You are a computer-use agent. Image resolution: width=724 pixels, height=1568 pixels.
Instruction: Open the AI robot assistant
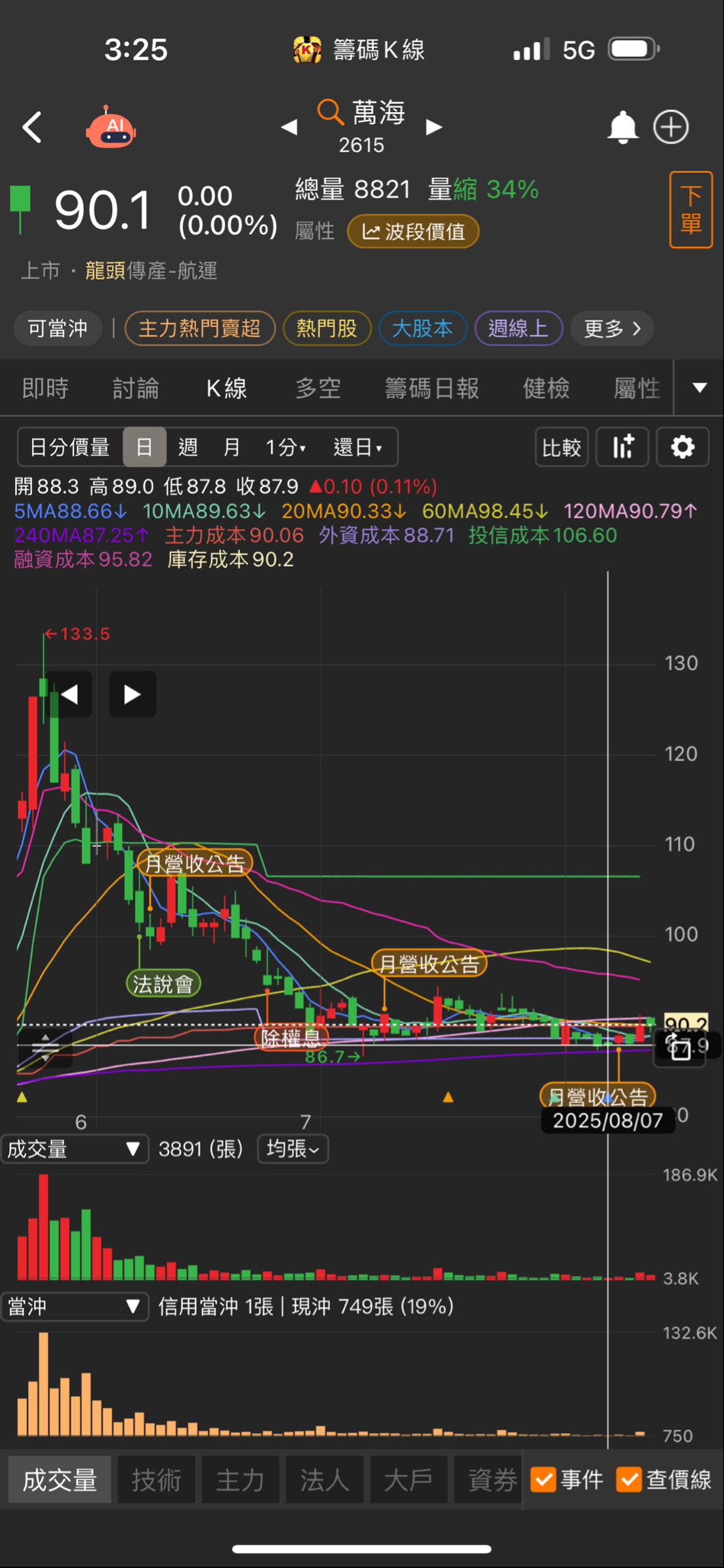pos(111,127)
